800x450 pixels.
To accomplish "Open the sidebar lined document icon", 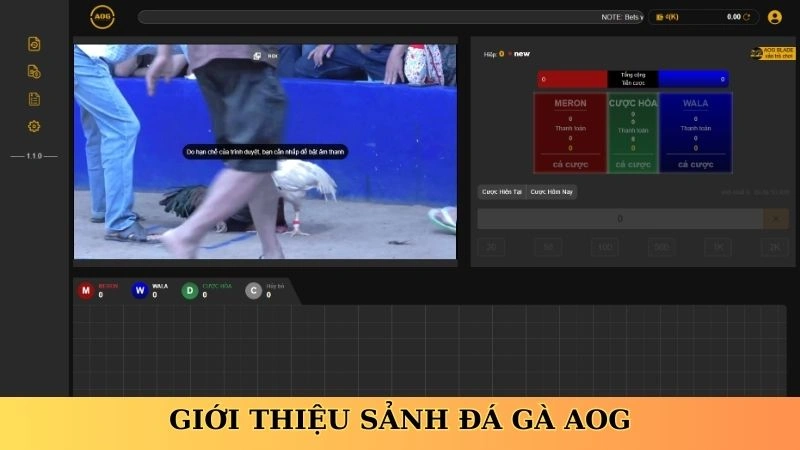I will point(34,99).
